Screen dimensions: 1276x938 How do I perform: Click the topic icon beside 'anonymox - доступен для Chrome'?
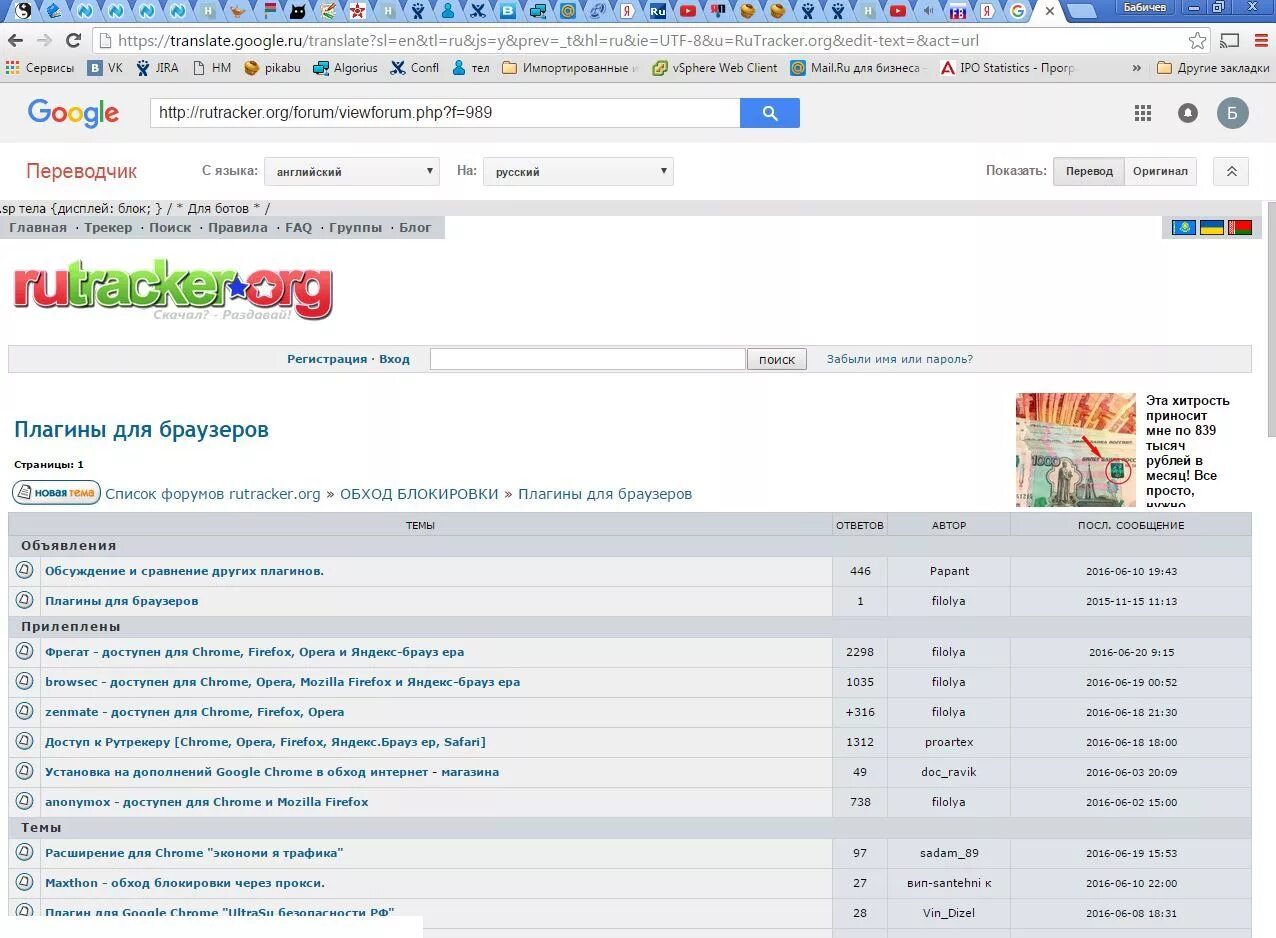click(x=25, y=801)
